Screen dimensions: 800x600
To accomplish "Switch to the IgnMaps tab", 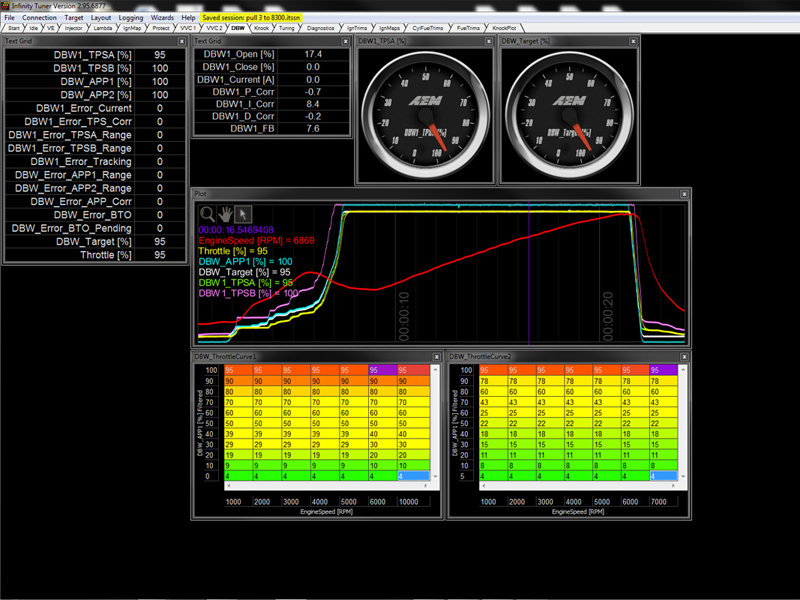I will pos(389,28).
